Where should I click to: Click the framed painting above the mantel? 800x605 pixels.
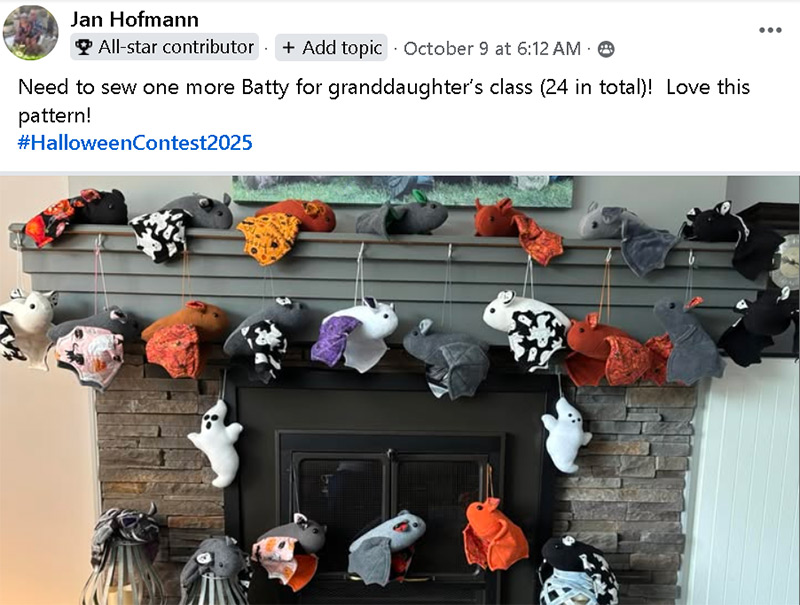pyautogui.click(x=403, y=191)
